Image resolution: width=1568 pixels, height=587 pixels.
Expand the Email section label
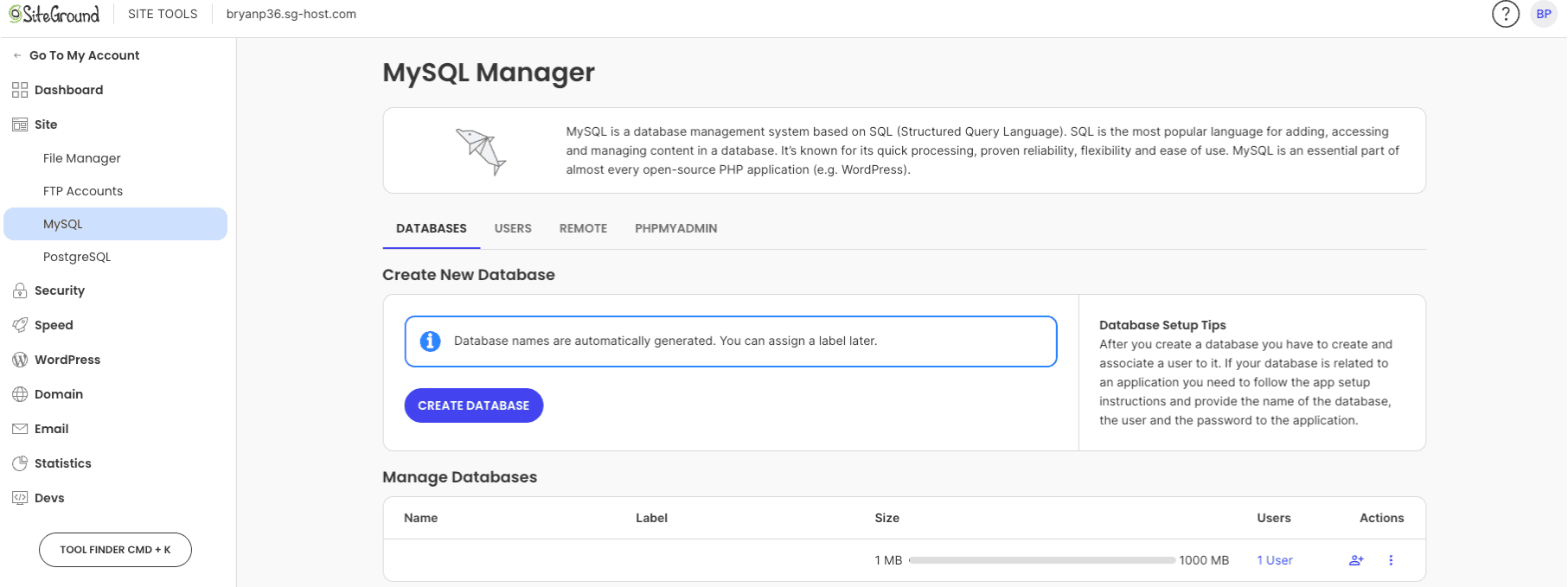(51, 429)
